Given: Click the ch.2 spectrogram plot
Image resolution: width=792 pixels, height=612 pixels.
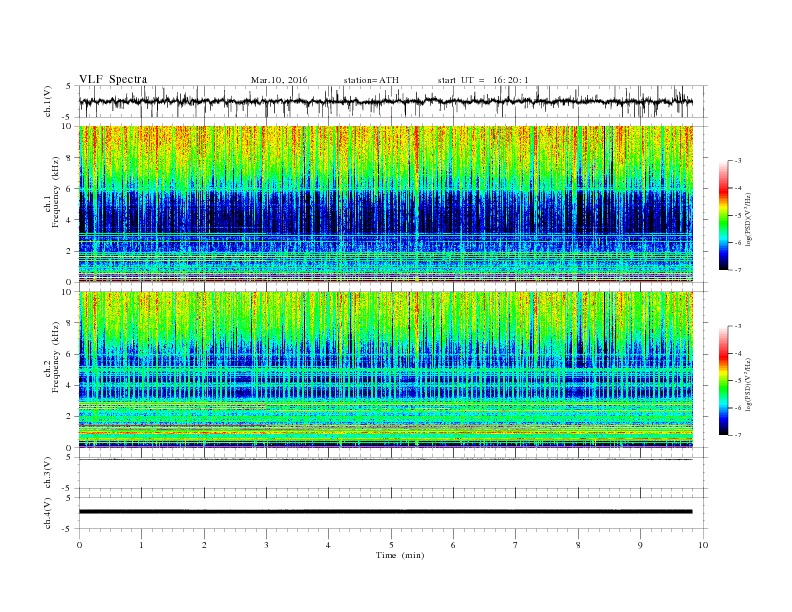Looking at the screenshot, I should coord(385,369).
